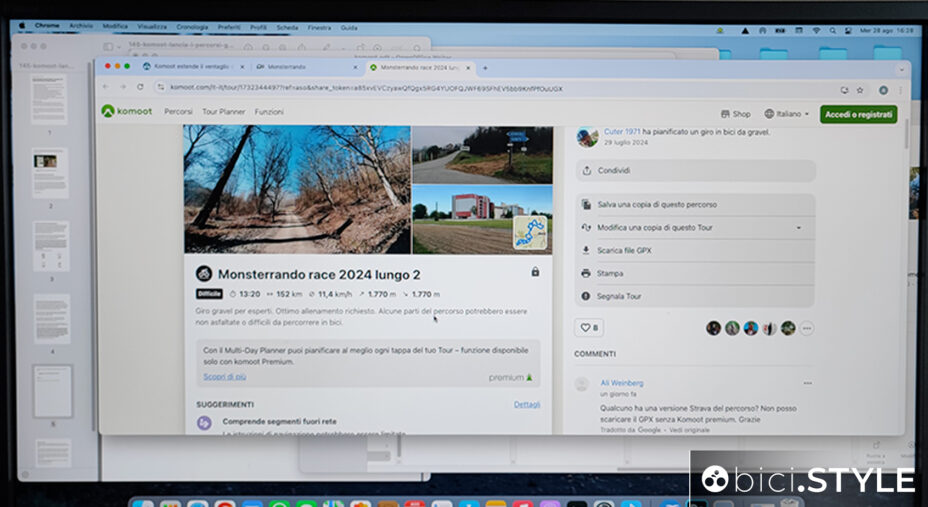
Task: Open Funzioni in komoot navigation
Action: click(x=269, y=111)
